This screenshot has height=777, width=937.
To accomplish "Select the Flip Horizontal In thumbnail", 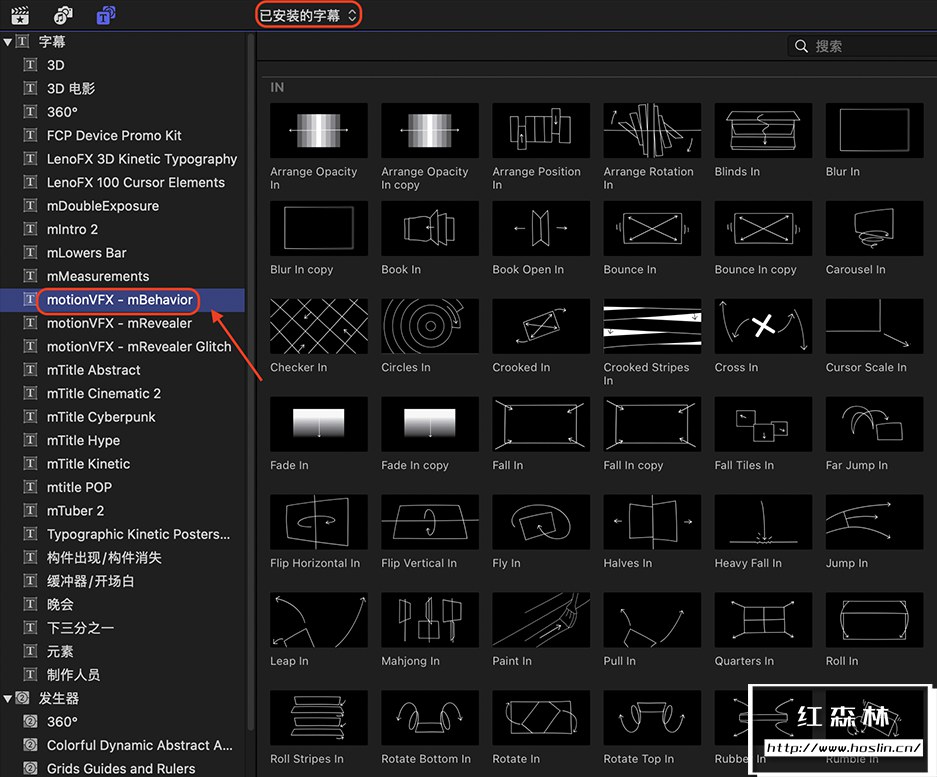I will point(319,522).
